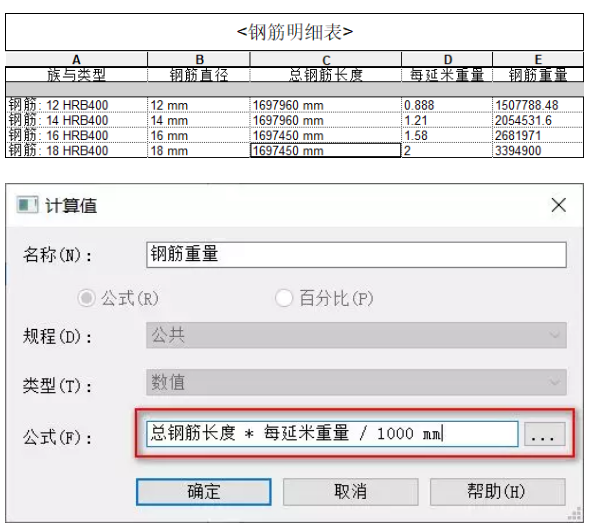Screen dimensions: 589x527
Task: Click length cell in 12 HRB400 row
Action: [x=326, y=105]
